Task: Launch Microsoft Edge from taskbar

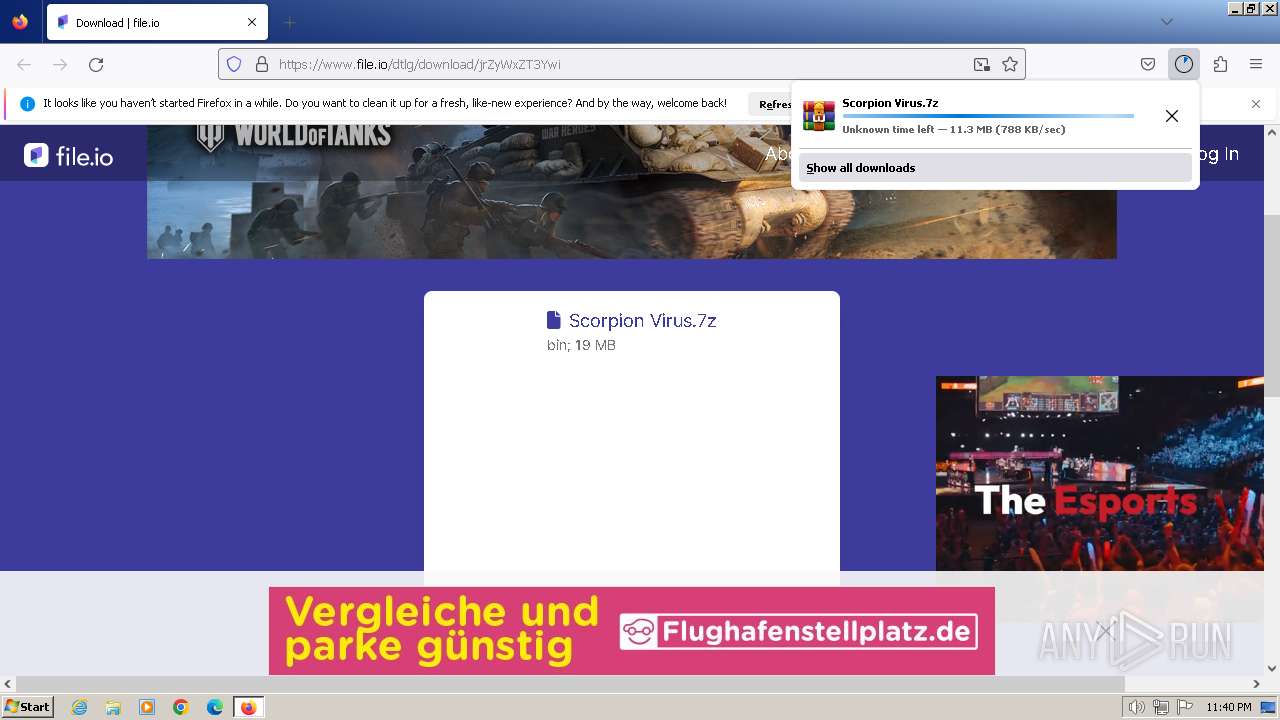Action: (215, 707)
